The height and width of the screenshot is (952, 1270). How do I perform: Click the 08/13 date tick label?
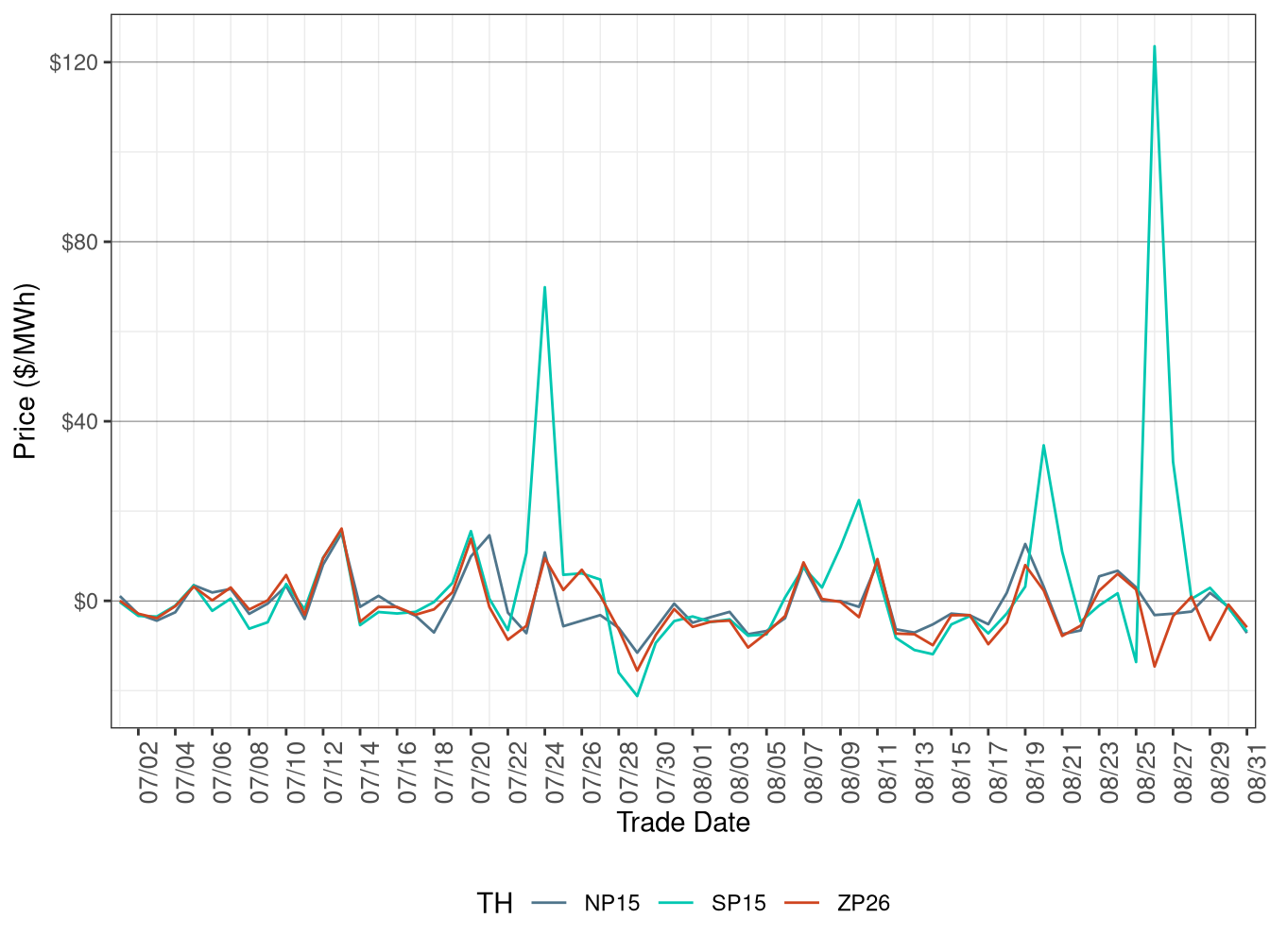click(x=924, y=772)
